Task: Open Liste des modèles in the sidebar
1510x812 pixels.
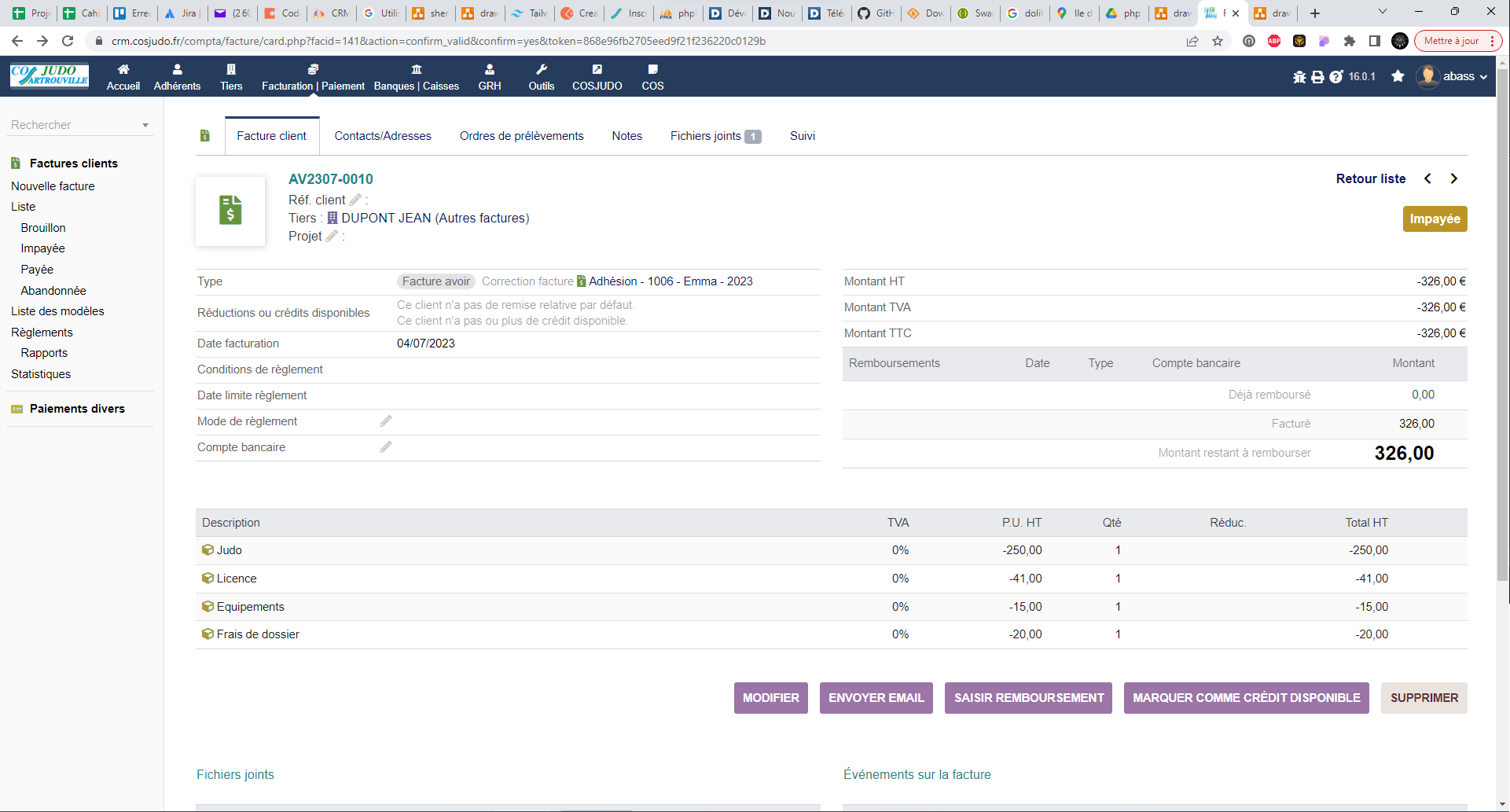Action: click(57, 311)
